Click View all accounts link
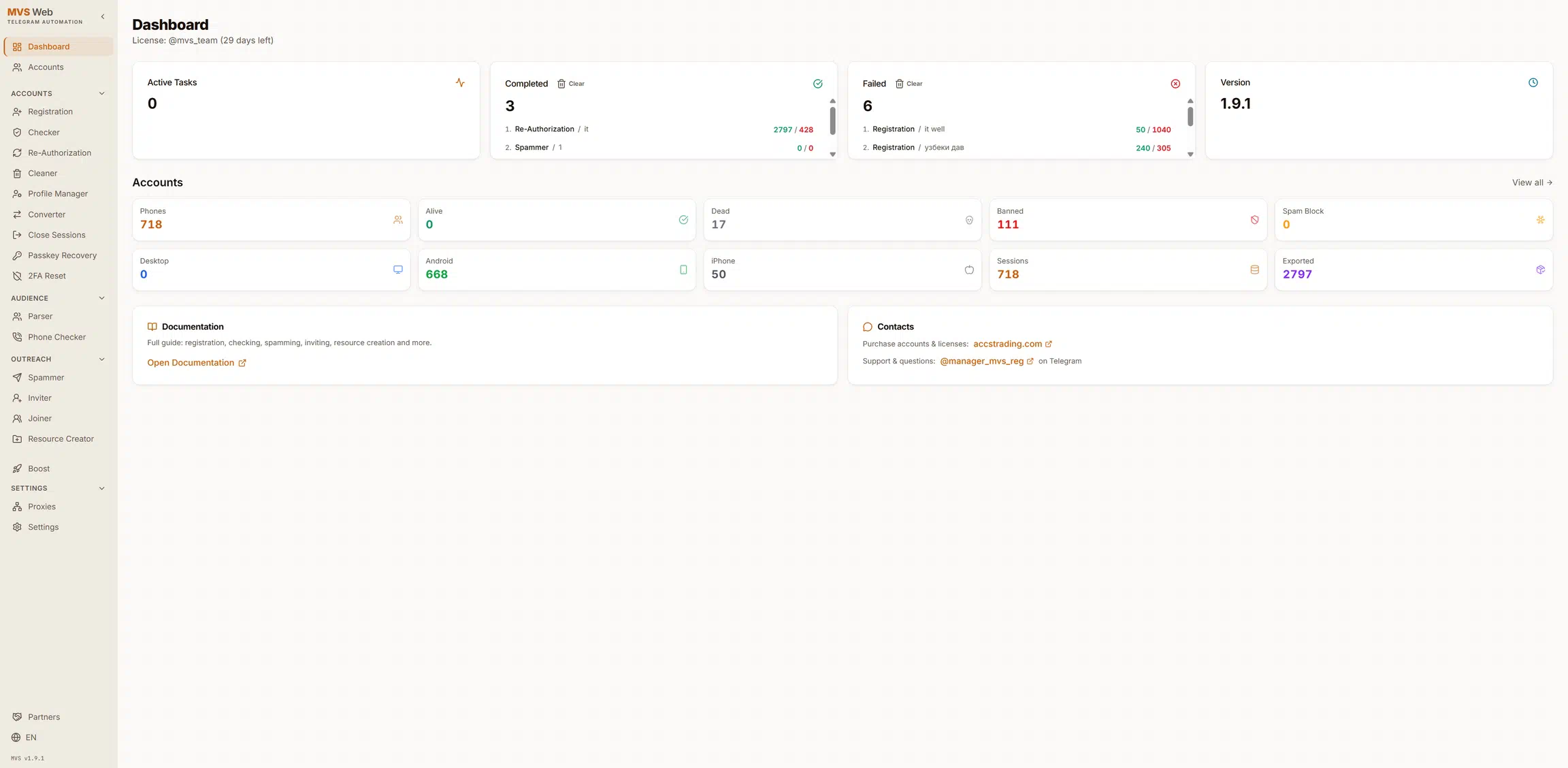Image resolution: width=1568 pixels, height=768 pixels. tap(1532, 182)
